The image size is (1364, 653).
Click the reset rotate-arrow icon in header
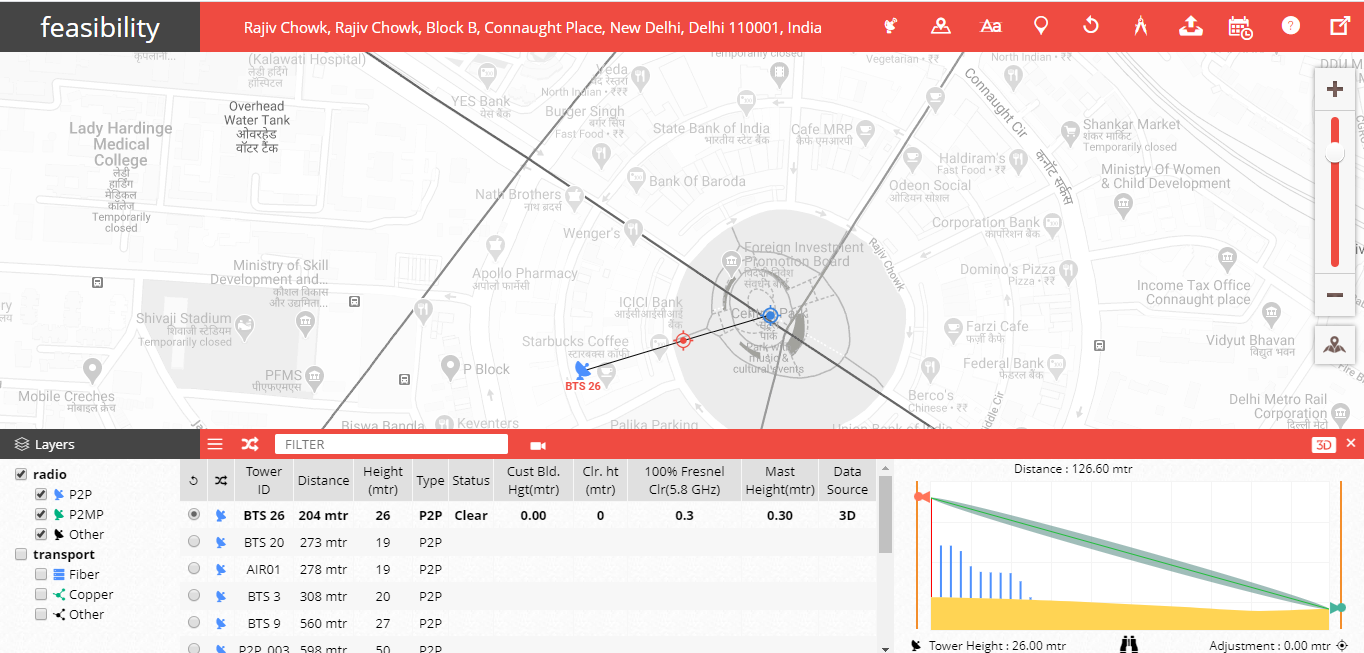pyautogui.click(x=1091, y=26)
